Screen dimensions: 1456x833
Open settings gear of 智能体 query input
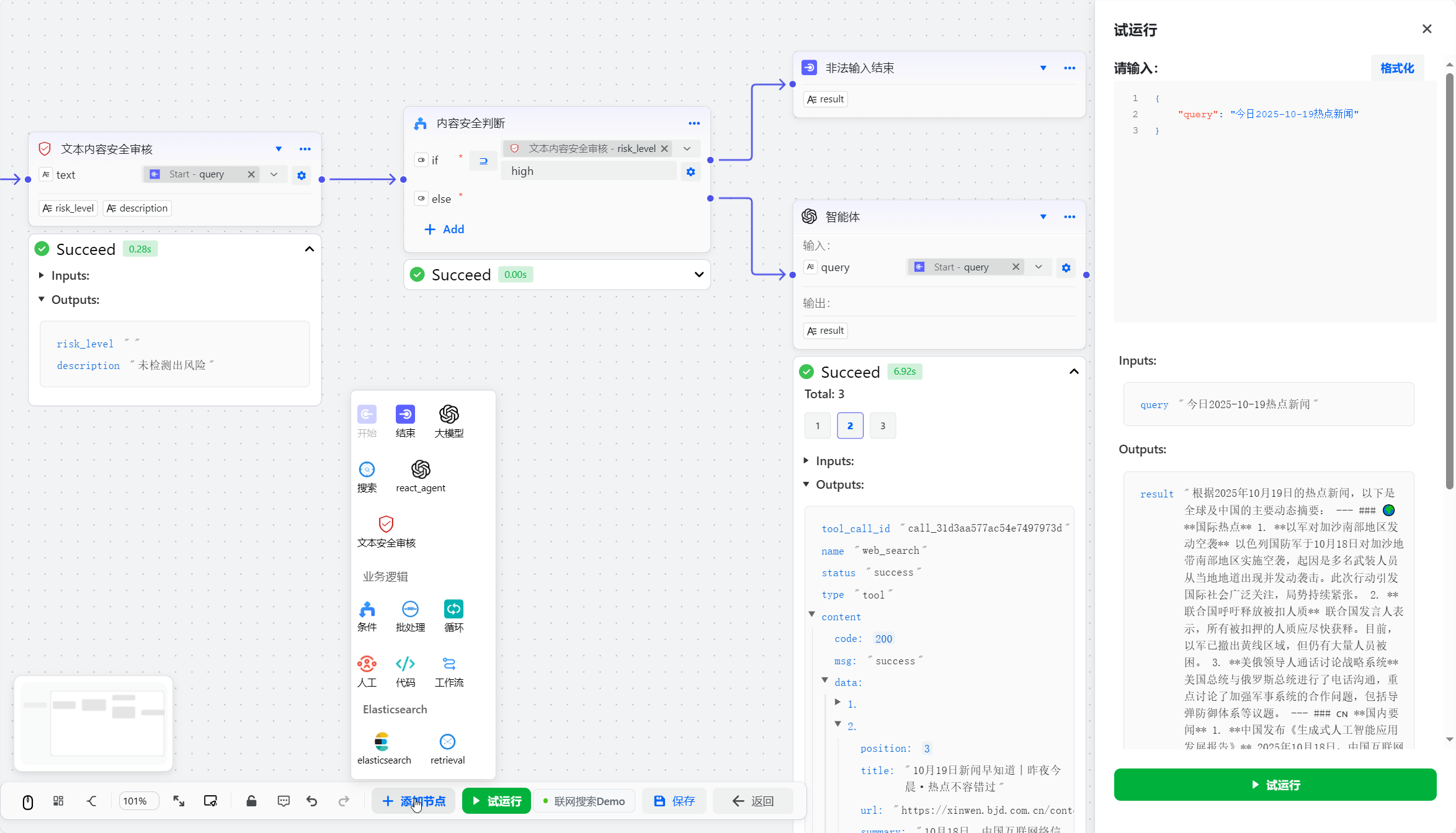tap(1066, 267)
